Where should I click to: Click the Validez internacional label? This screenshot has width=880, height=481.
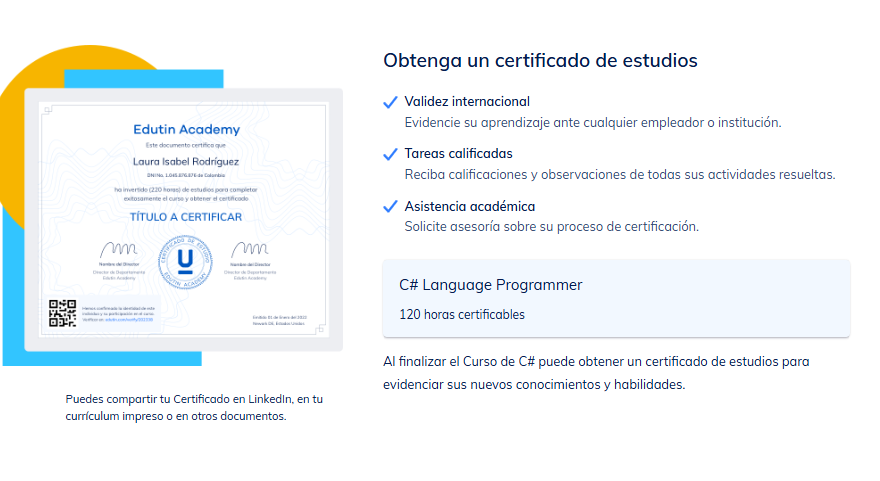click(467, 101)
